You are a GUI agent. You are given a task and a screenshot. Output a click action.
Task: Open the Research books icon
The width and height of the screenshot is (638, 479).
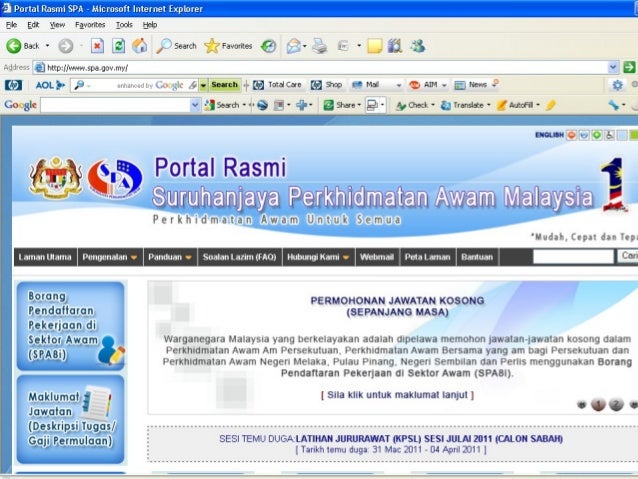(395, 46)
